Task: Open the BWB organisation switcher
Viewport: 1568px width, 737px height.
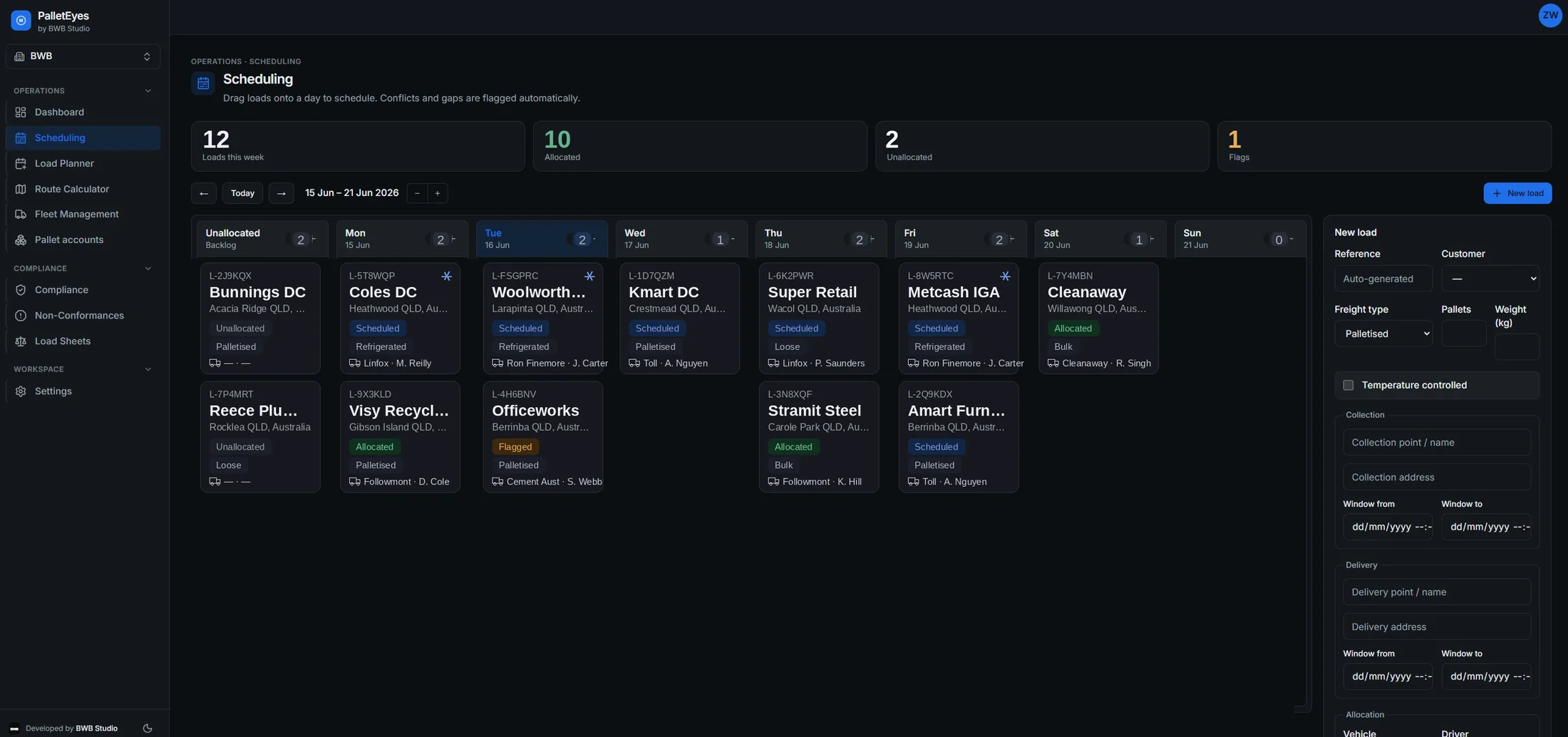Action: 83,56
